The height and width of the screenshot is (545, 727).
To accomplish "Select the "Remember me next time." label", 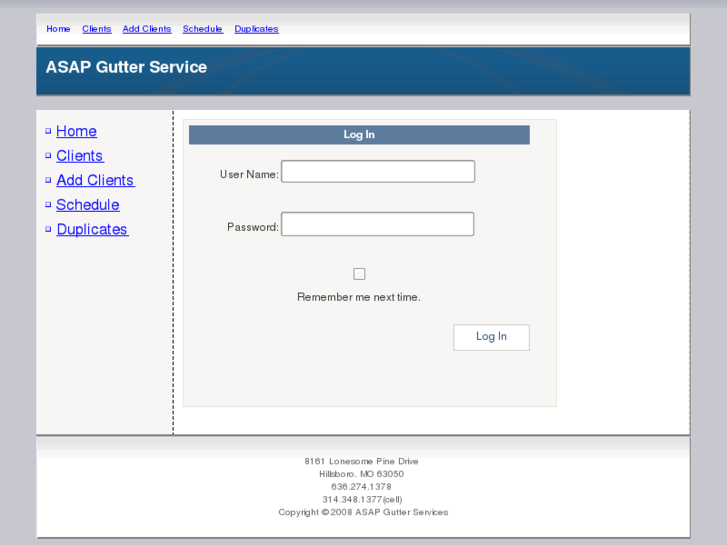I will point(359,297).
